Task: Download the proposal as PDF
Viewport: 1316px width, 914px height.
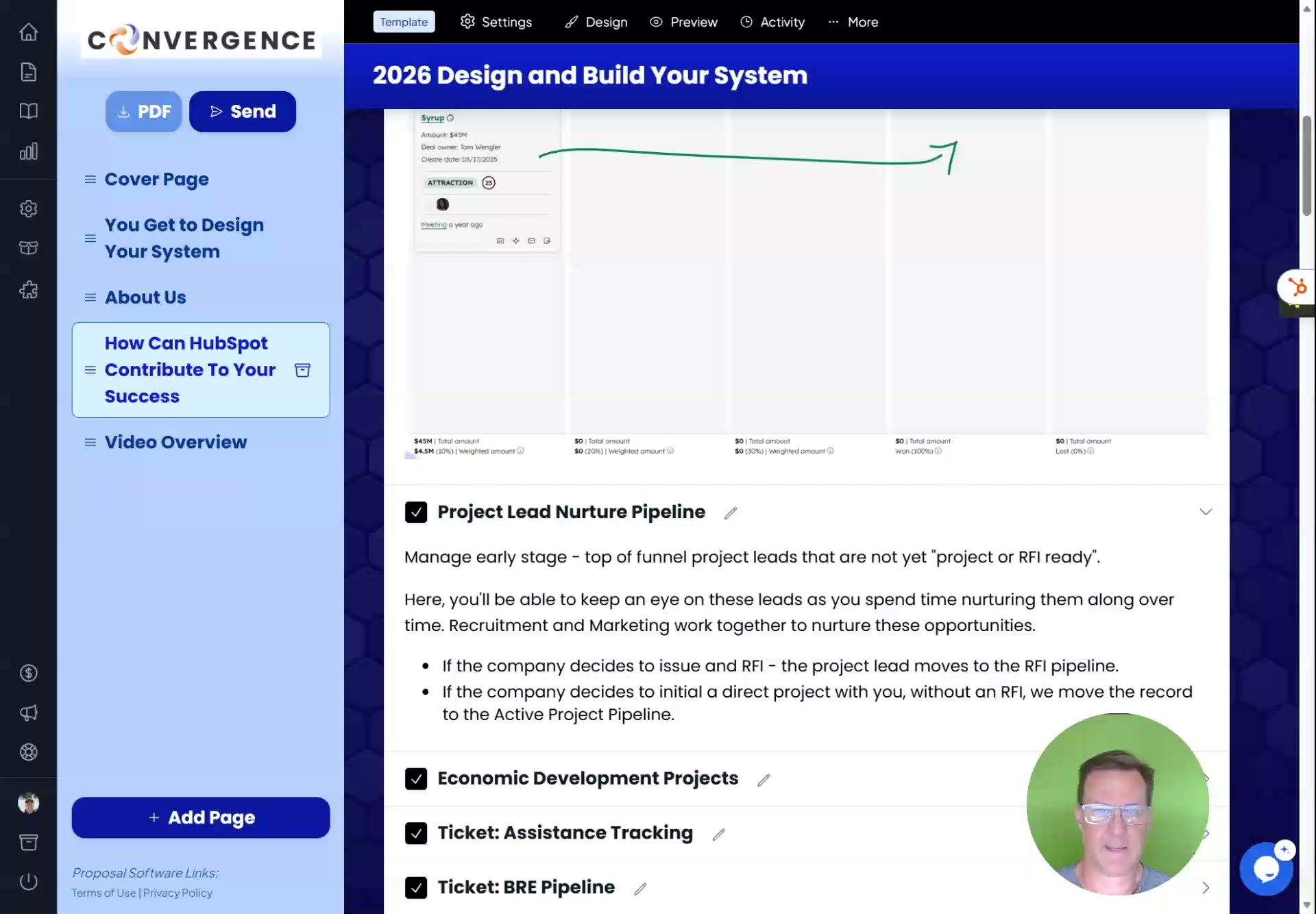Action: 144,112
